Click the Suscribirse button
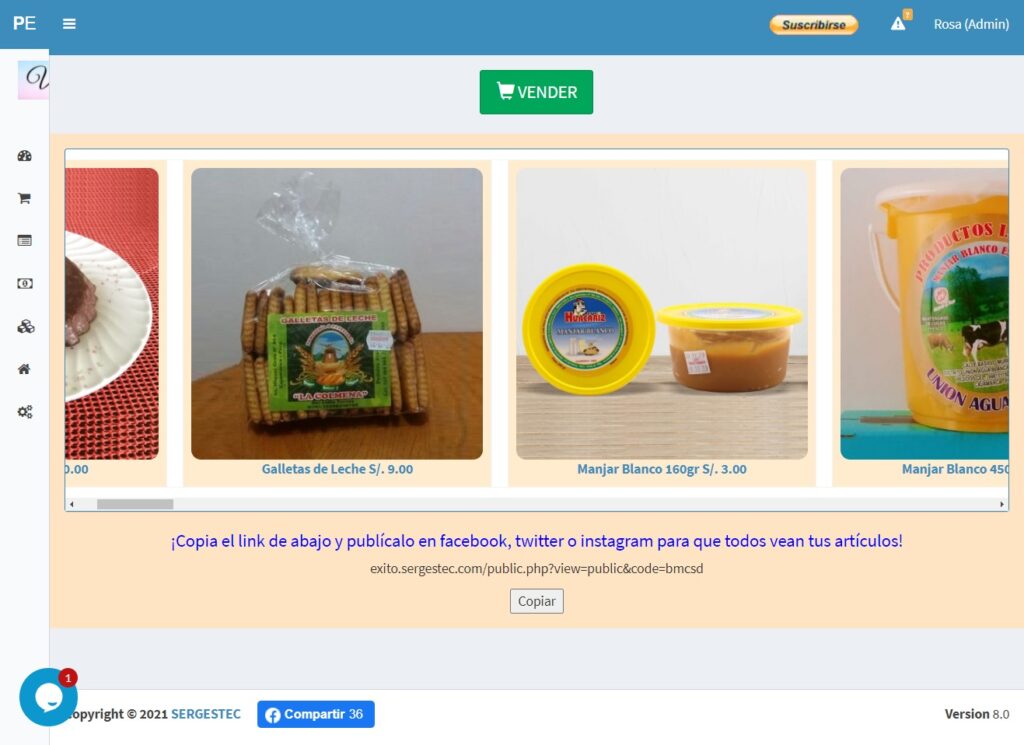This screenshot has height=745, width=1024. (x=814, y=25)
